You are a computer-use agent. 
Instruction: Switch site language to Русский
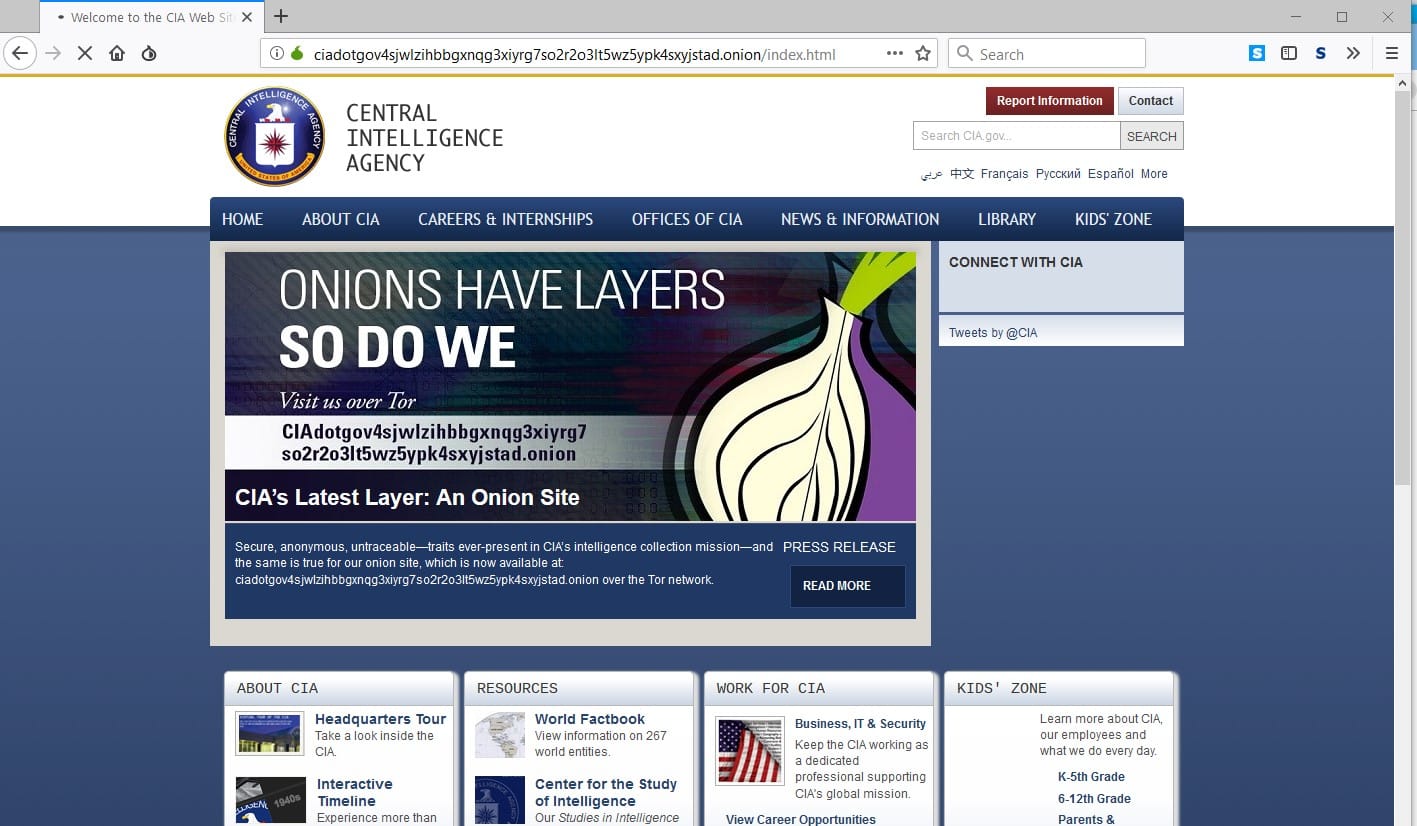pos(1058,174)
